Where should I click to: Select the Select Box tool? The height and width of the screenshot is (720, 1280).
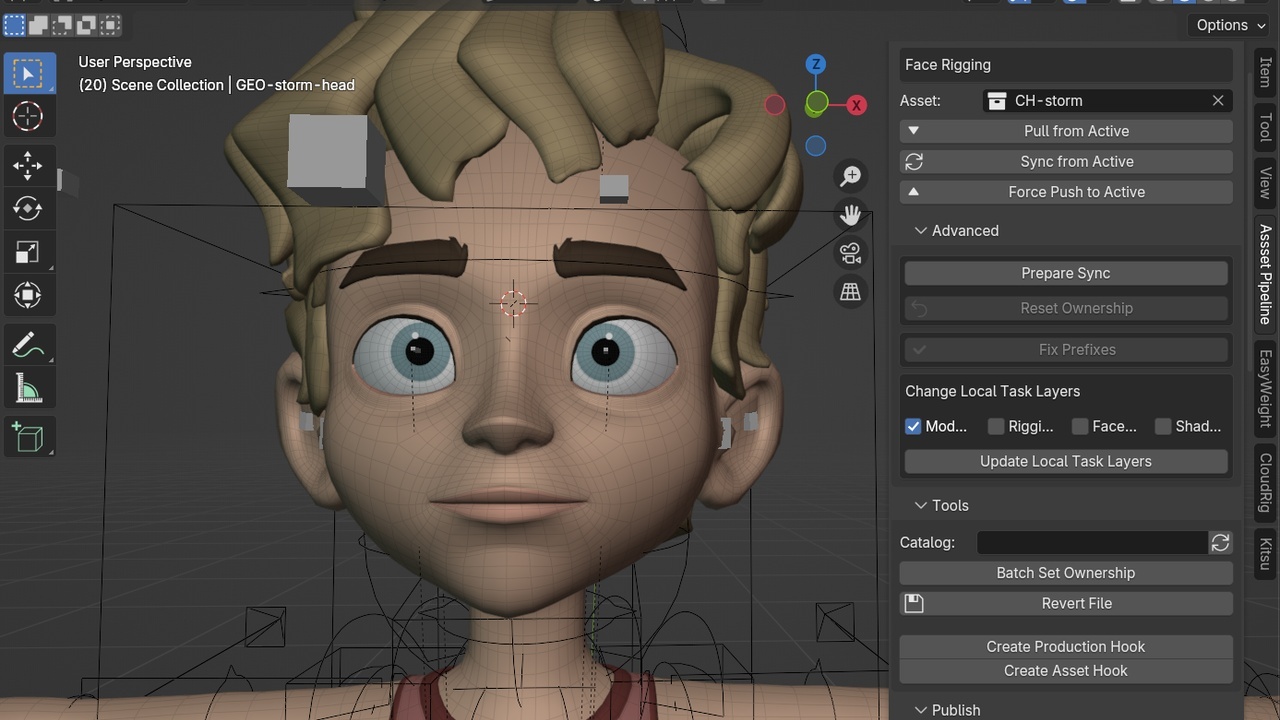pos(28,74)
